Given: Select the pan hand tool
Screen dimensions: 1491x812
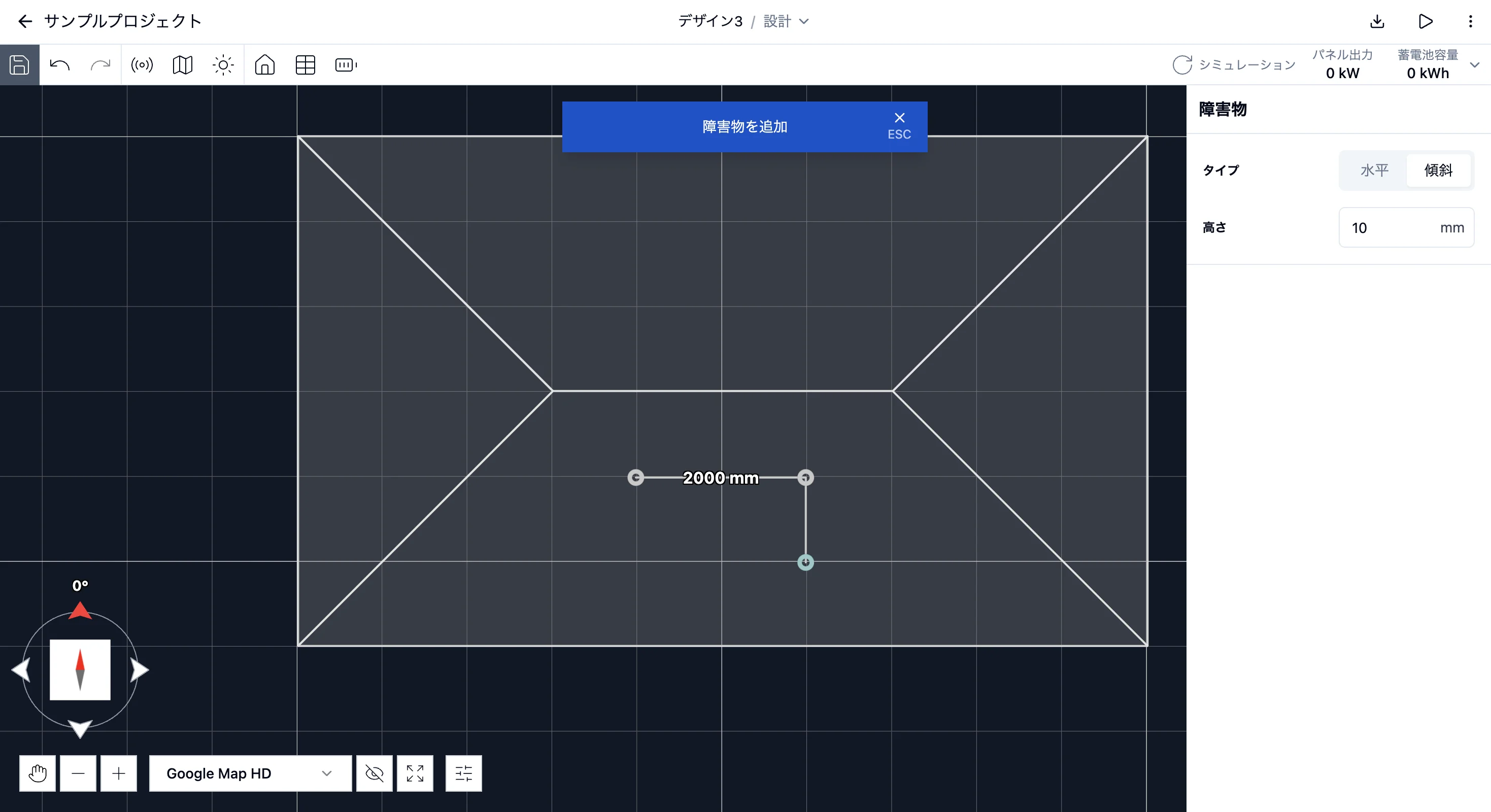Looking at the screenshot, I should coord(38,773).
